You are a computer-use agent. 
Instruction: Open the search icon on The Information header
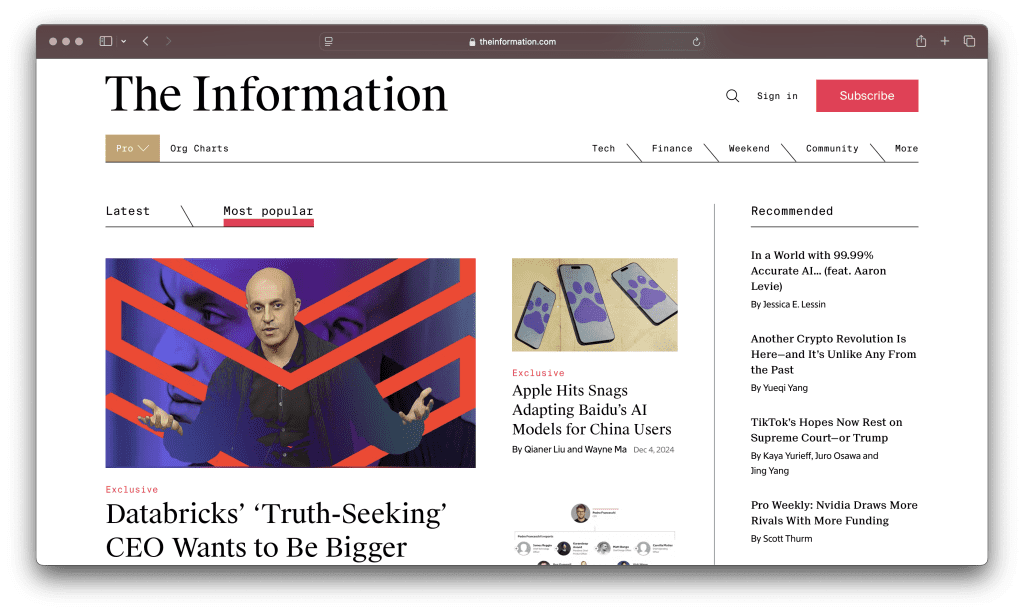coord(733,95)
